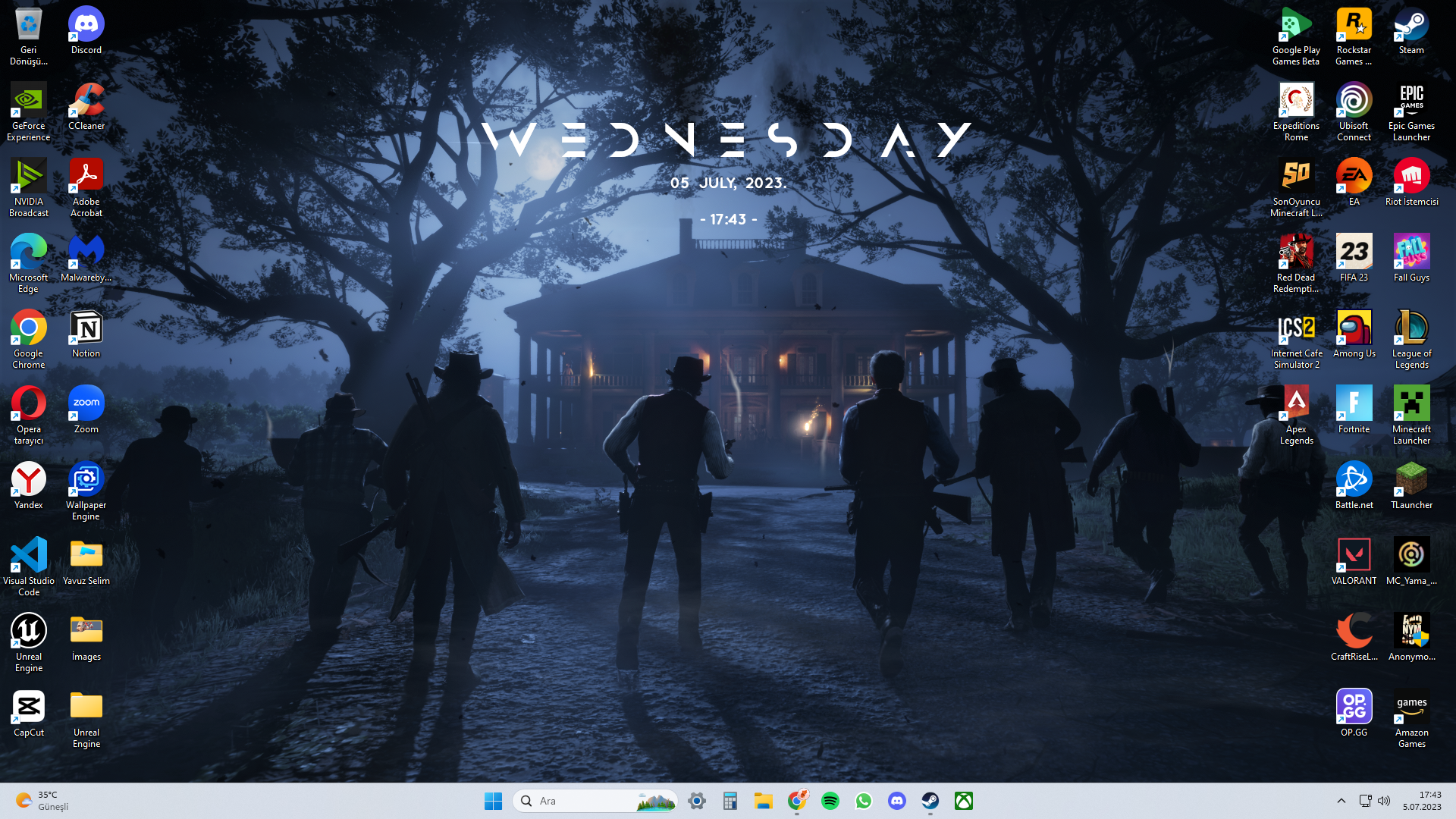The width and height of the screenshot is (1456, 819).
Task: Open the Recycle Bin (Geri Dönüşüm) icon
Action: click(x=29, y=36)
